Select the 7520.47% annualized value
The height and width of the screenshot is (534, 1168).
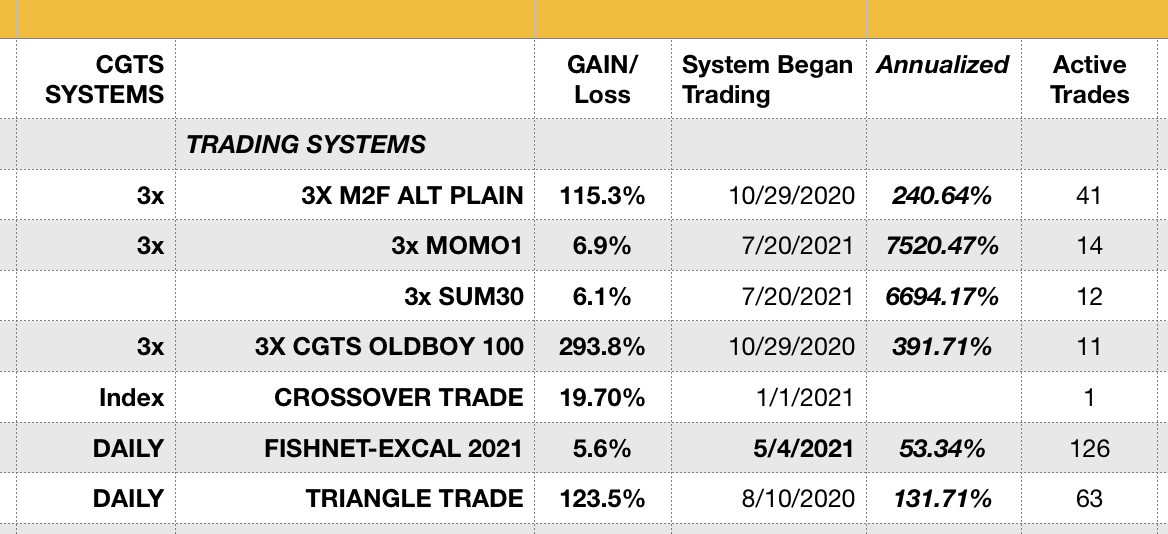point(942,246)
